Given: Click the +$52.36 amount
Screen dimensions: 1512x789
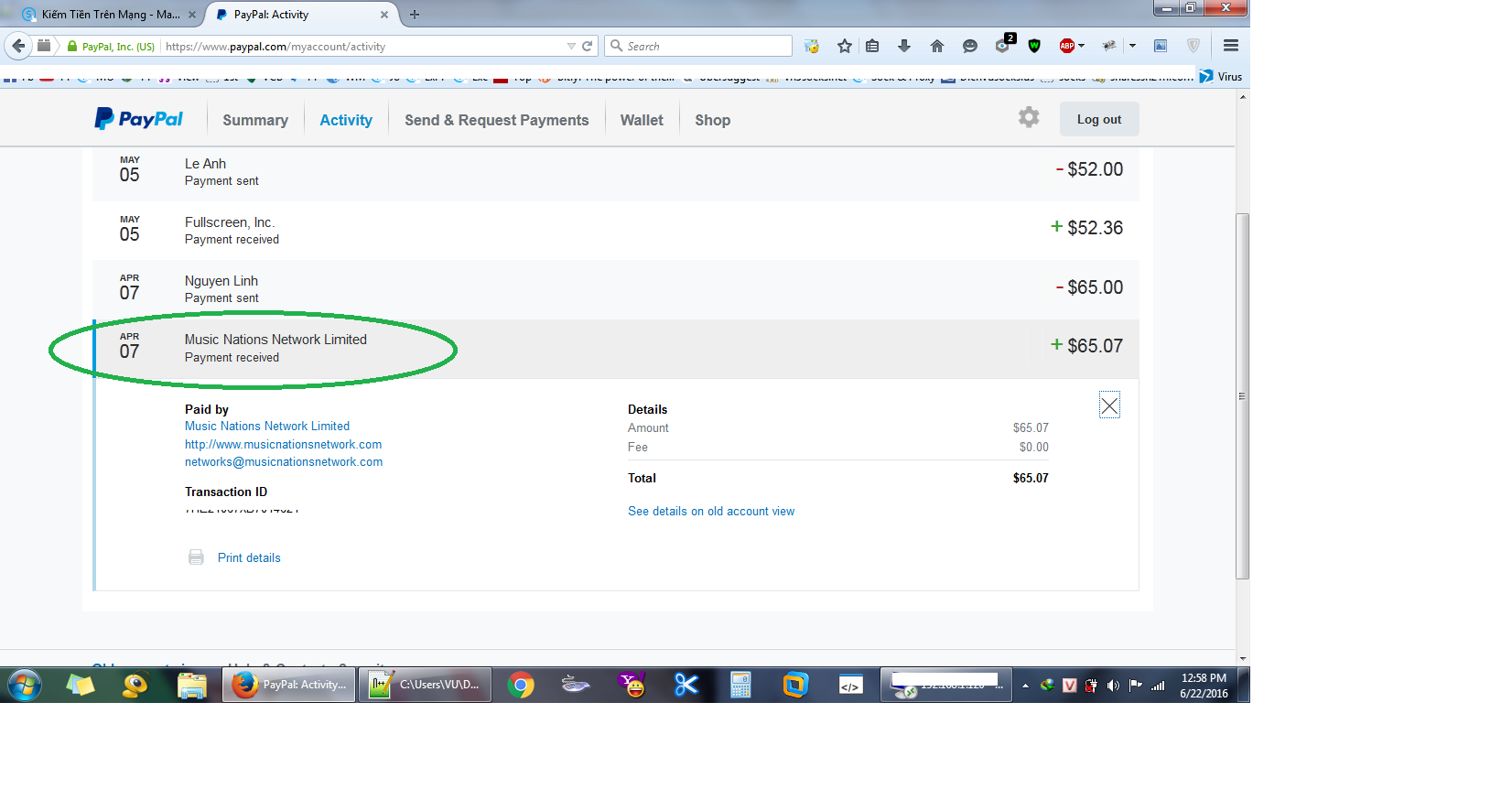Looking at the screenshot, I should point(1086,228).
